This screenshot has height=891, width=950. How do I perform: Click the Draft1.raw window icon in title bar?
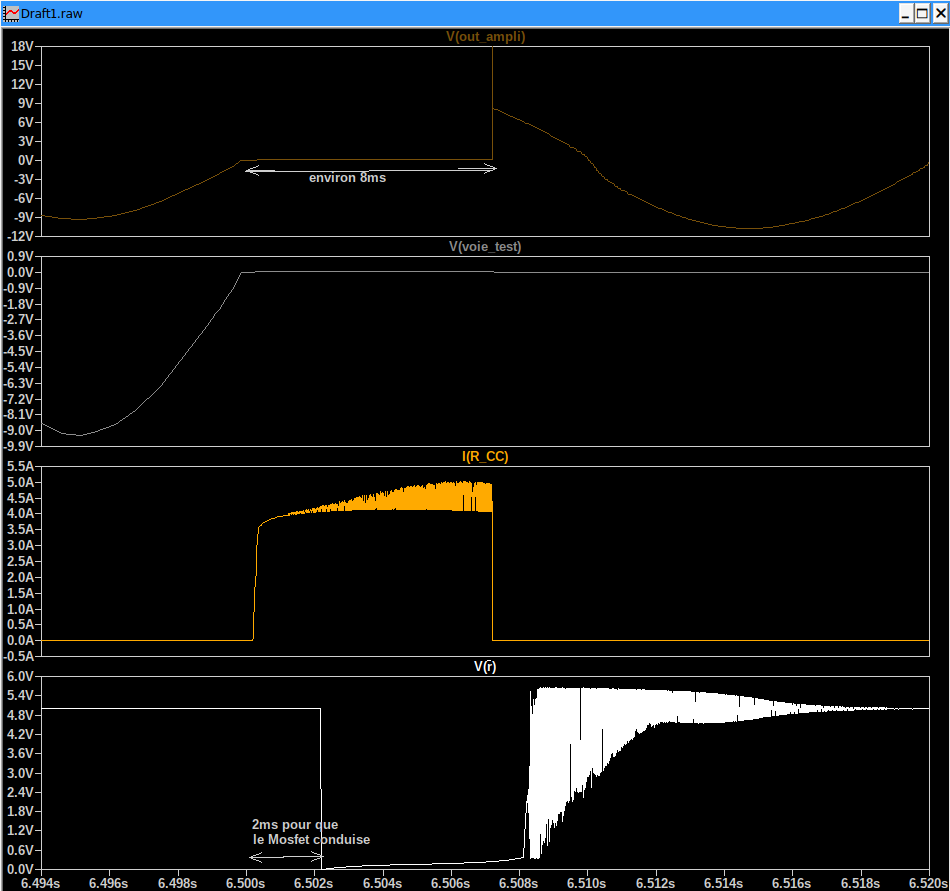11,12
